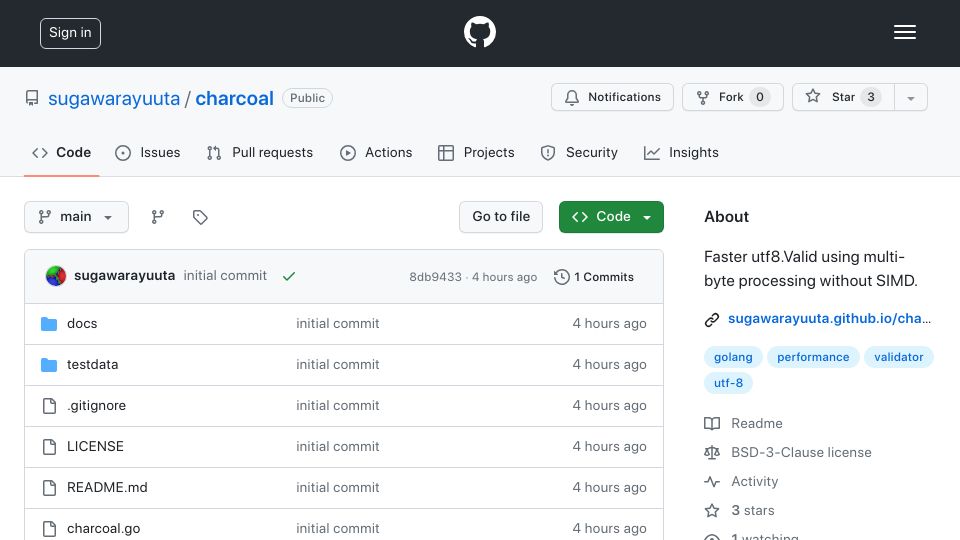Open the Projects tab
Image resolution: width=960 pixels, height=540 pixels.
tap(476, 152)
